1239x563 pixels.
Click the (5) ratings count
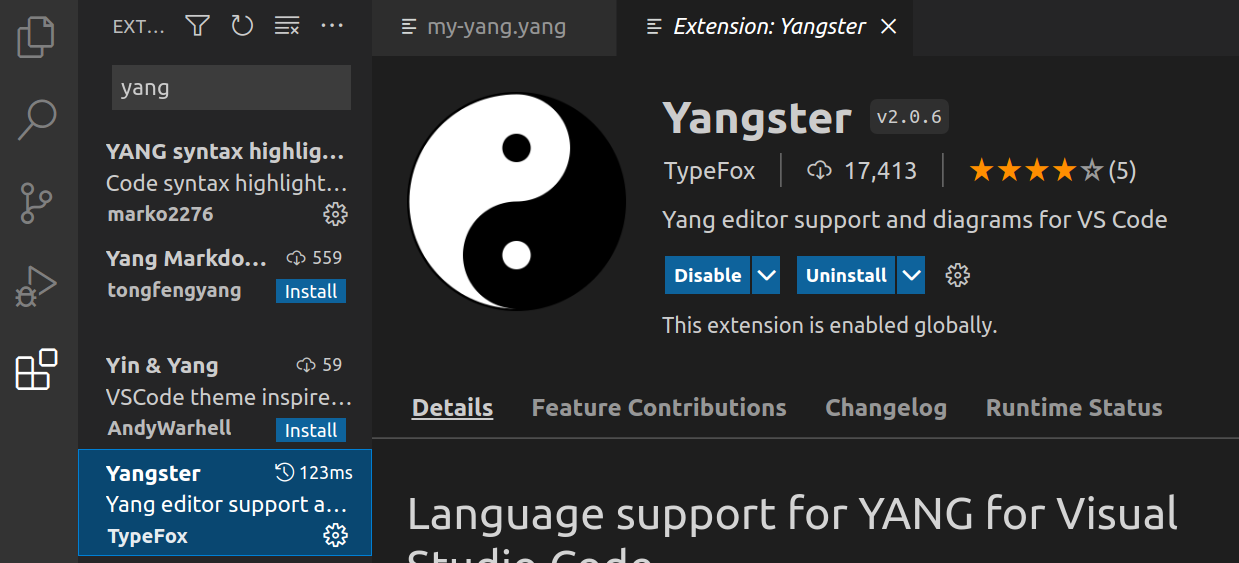click(1121, 171)
